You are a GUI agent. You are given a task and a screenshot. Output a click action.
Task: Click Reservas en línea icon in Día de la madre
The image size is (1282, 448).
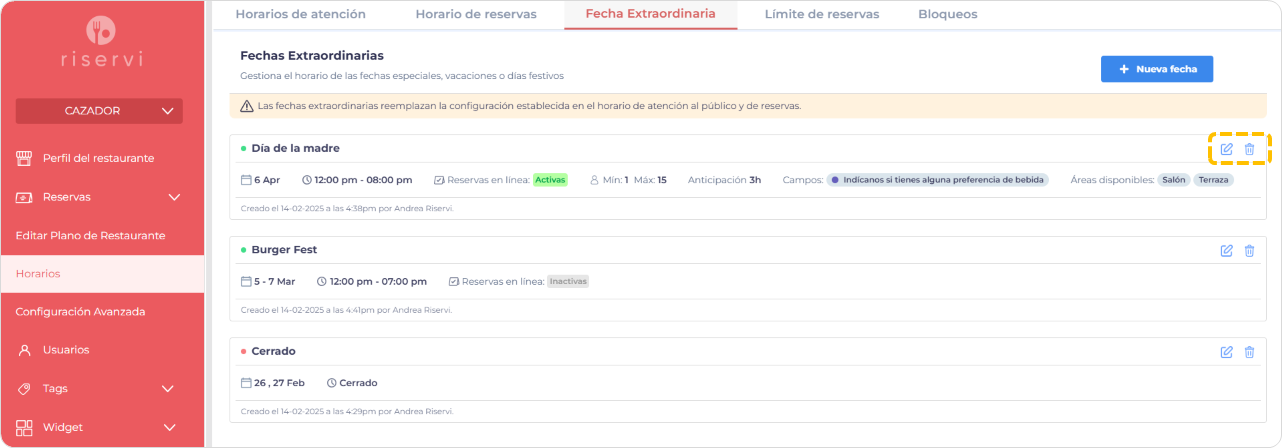439,180
